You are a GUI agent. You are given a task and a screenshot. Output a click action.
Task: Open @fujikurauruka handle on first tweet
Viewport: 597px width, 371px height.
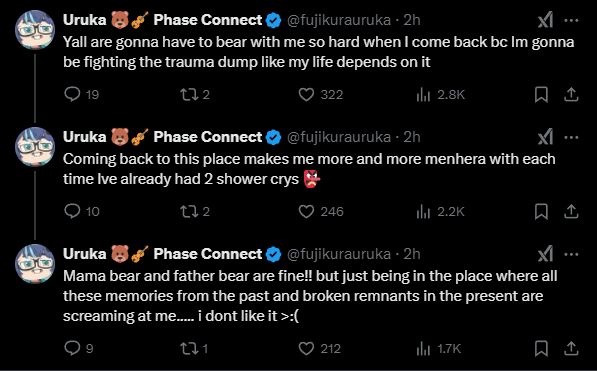tap(338, 20)
